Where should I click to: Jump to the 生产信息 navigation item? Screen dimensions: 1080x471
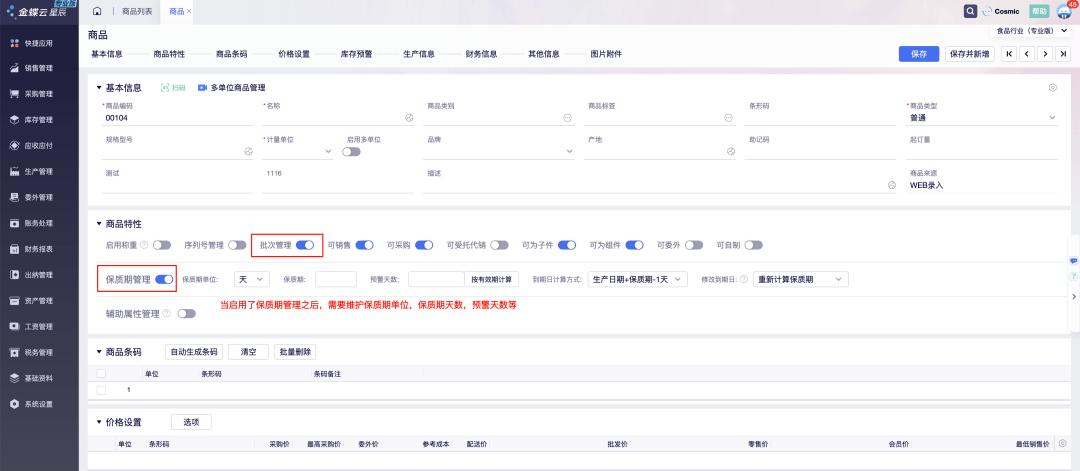coord(419,54)
